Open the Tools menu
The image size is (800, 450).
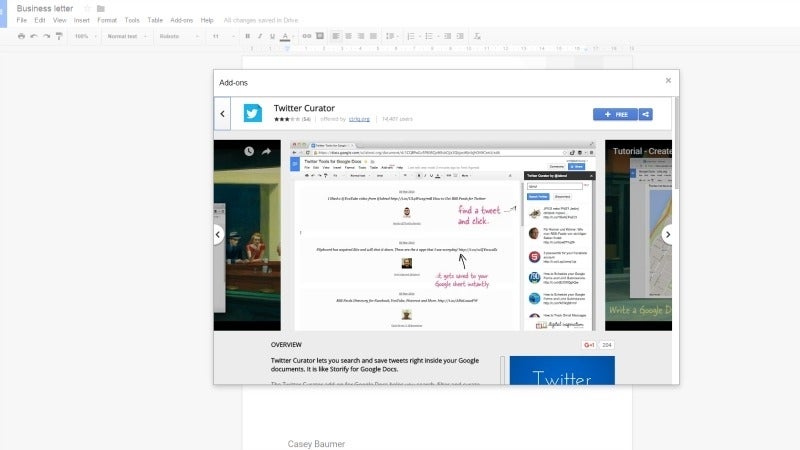(132, 20)
